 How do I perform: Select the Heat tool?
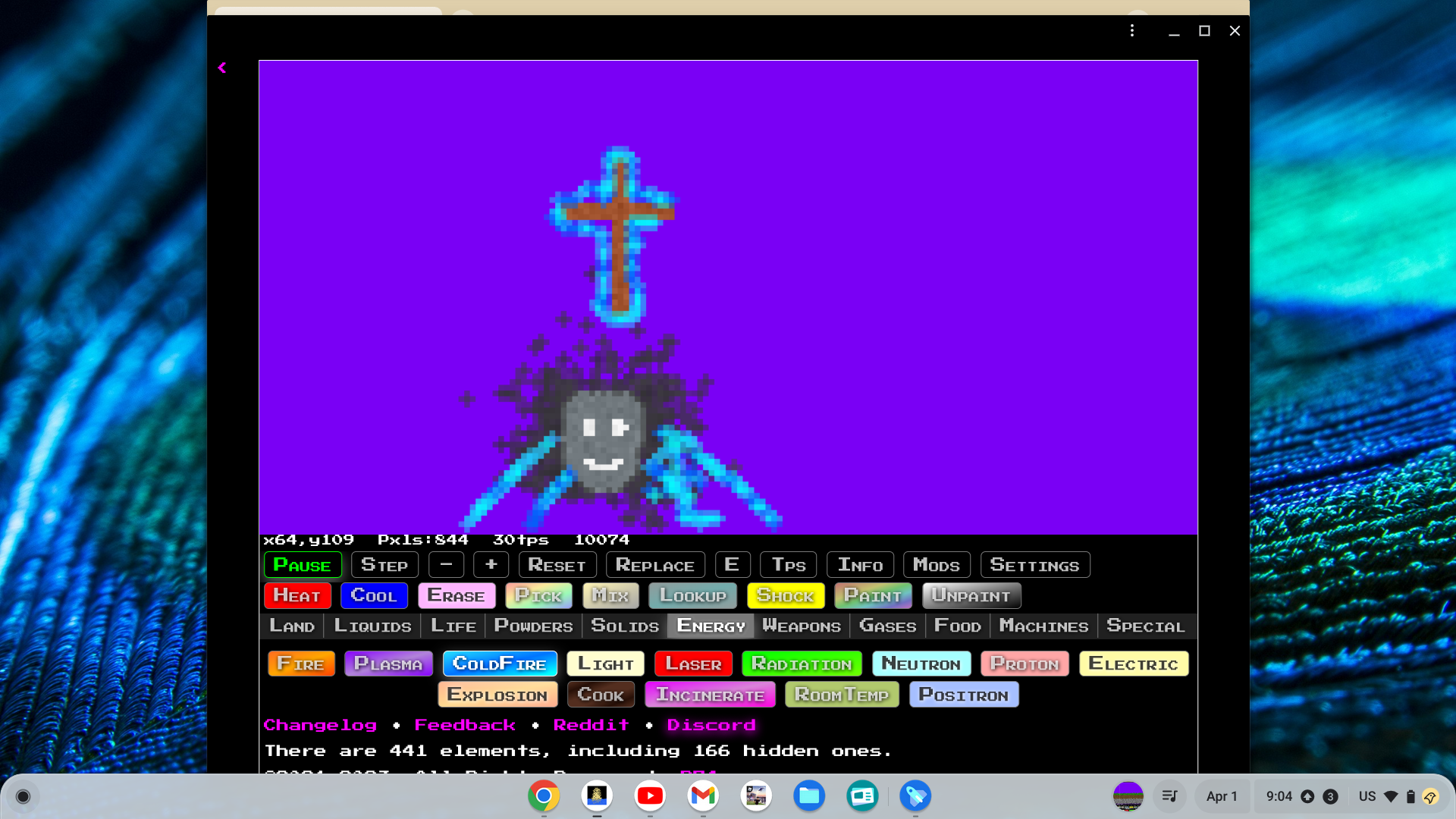297,595
